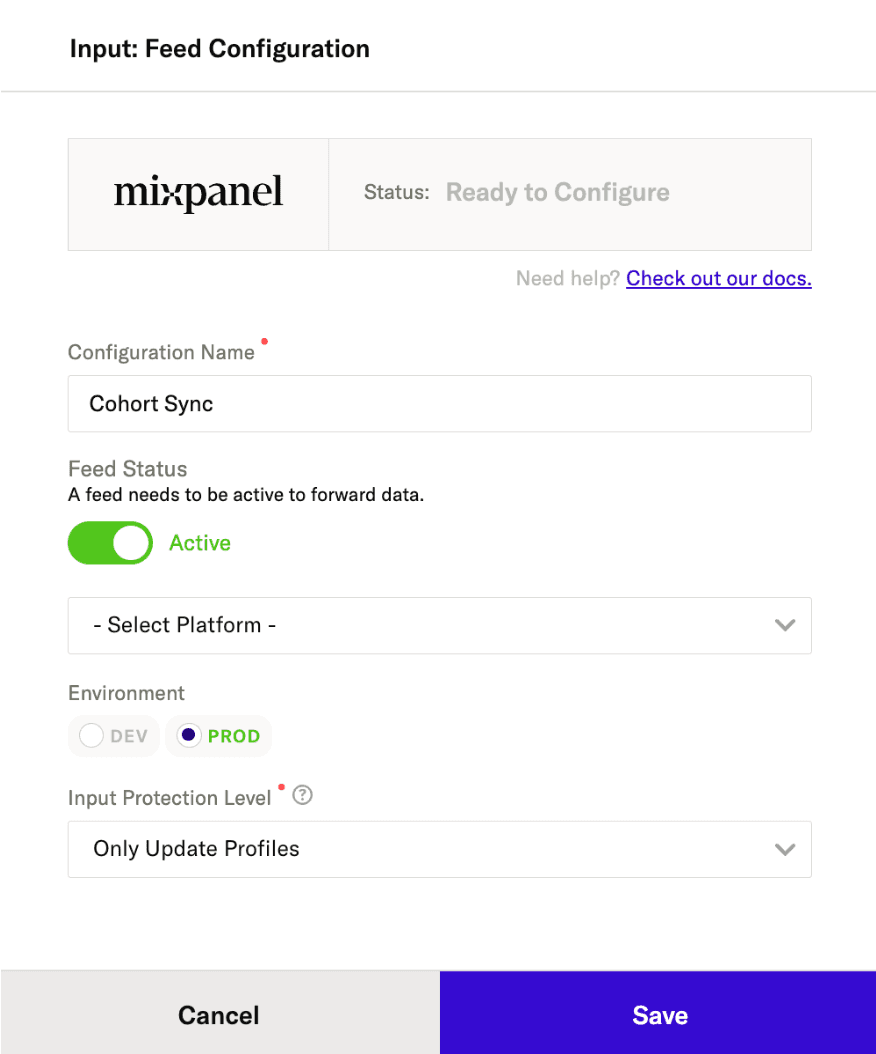
Task: Open the Check out our docs link
Action: pos(718,278)
